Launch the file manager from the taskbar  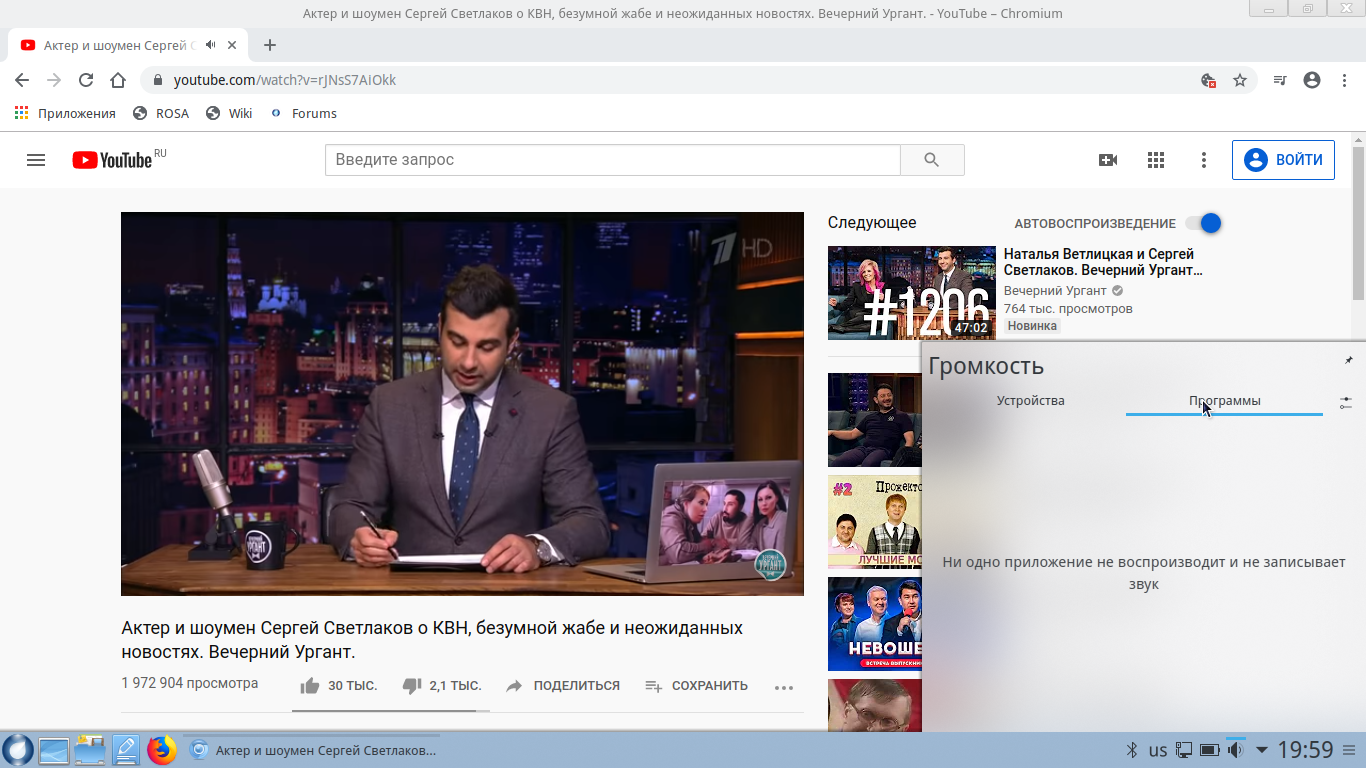[90, 750]
